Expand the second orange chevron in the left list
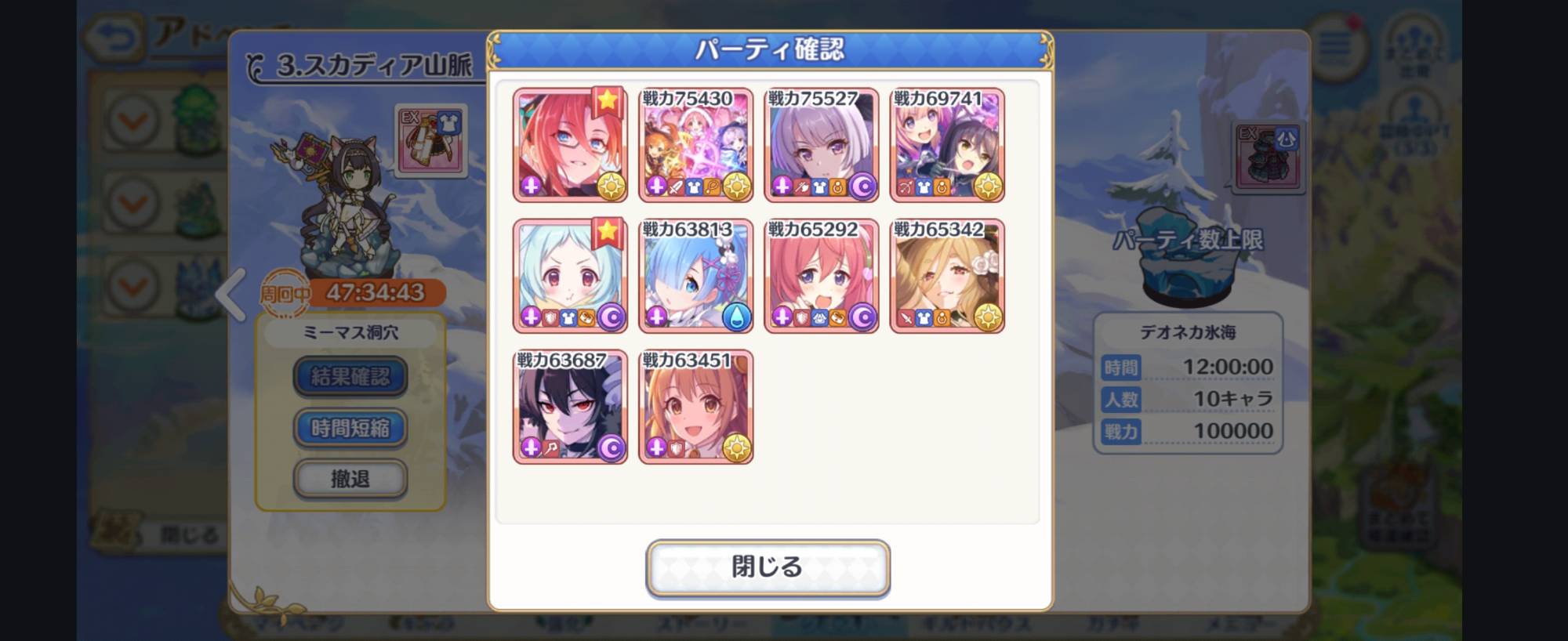Viewport: 1568px width, 641px height. [x=133, y=204]
